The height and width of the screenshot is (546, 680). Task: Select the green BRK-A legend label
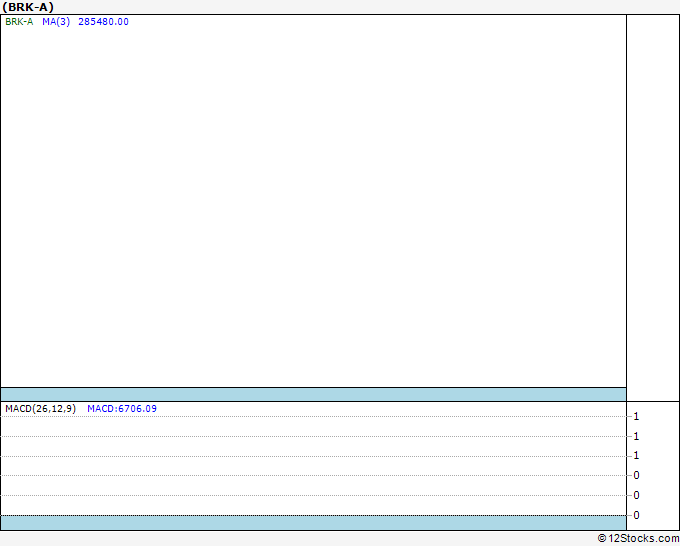pos(19,22)
